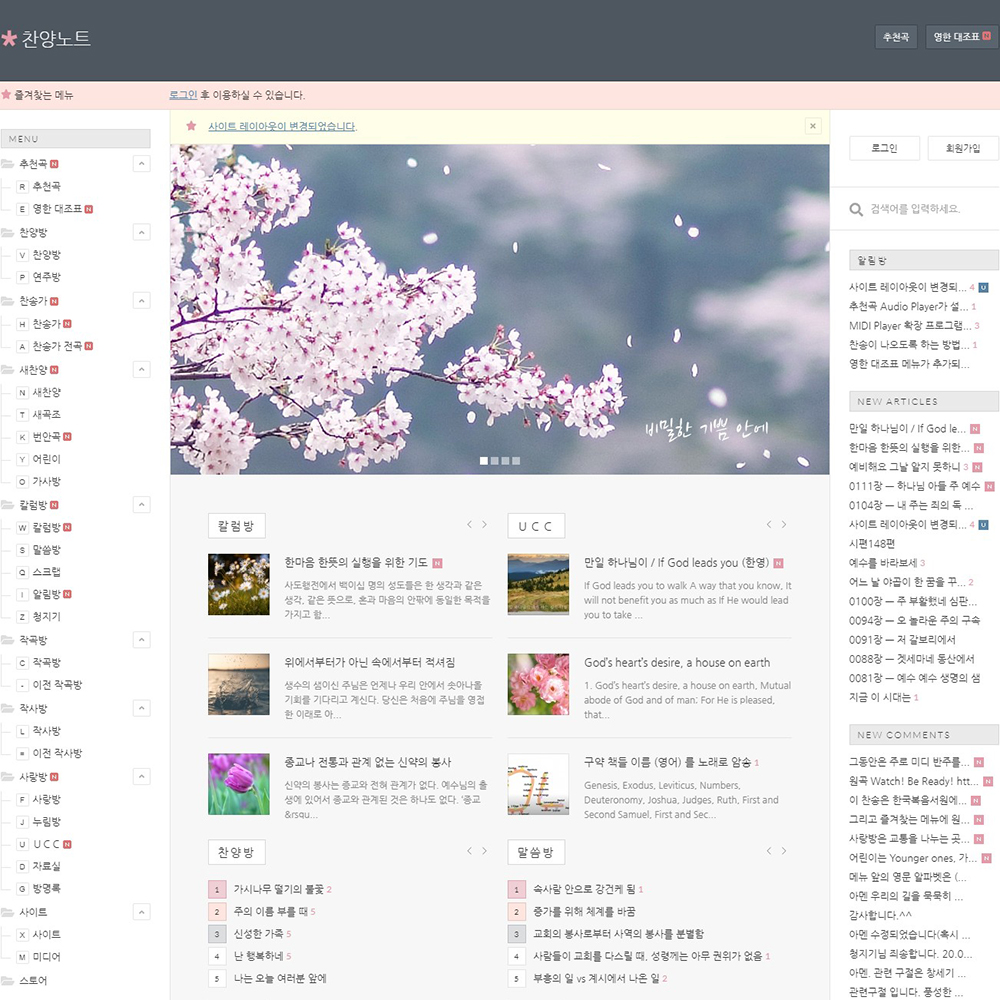Click the 회원가입 button

(x=963, y=148)
